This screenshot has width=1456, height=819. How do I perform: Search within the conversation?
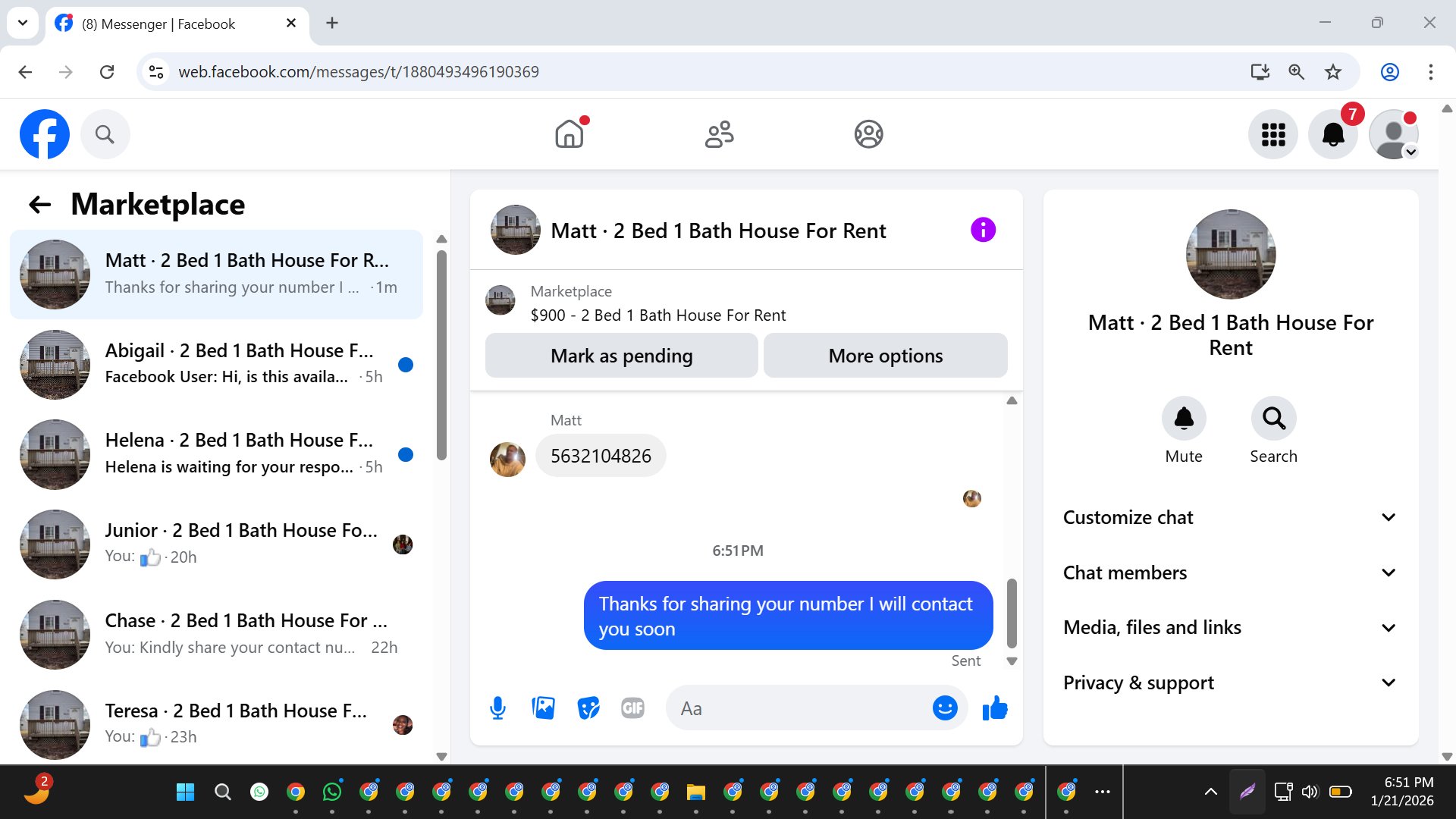click(1273, 419)
